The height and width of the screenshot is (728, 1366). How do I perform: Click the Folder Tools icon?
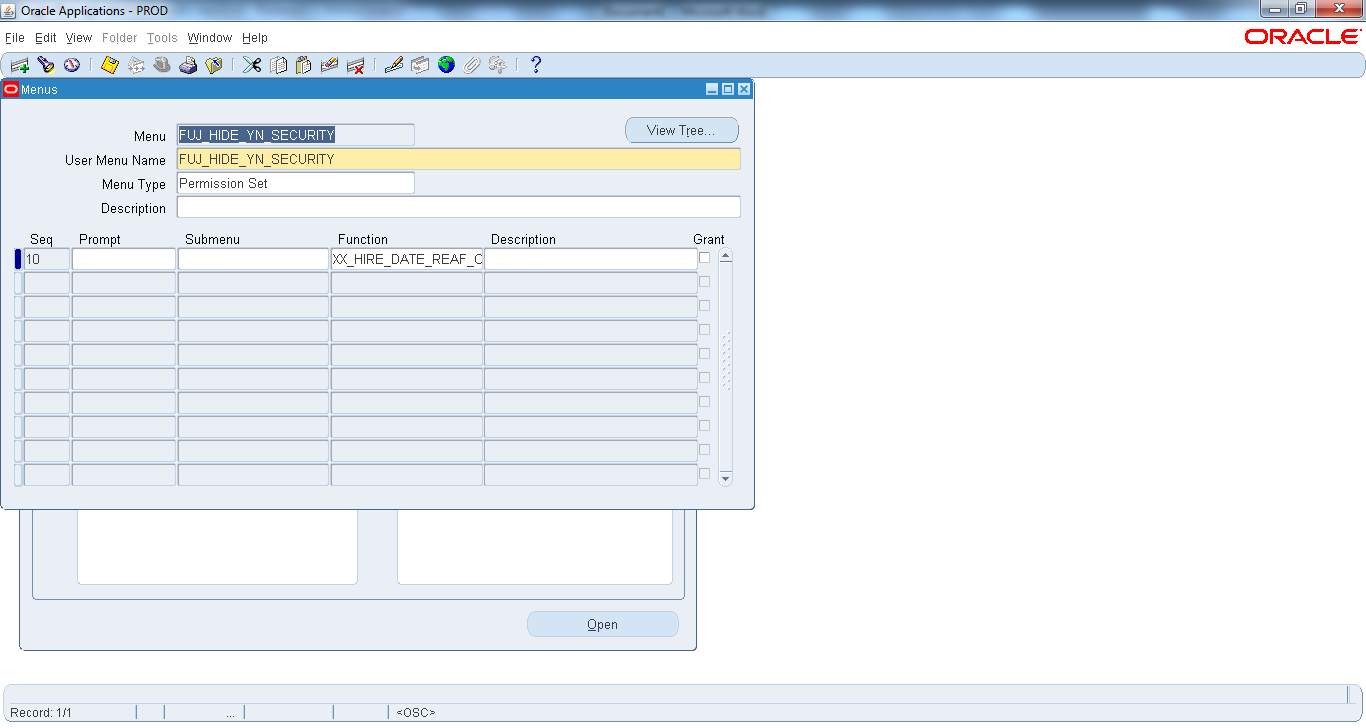click(x=497, y=65)
